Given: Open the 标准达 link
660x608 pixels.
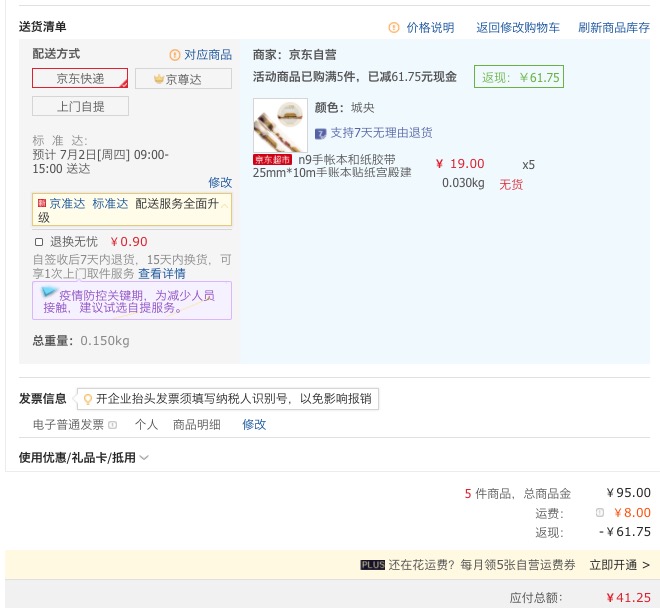Looking at the screenshot, I should [110, 204].
